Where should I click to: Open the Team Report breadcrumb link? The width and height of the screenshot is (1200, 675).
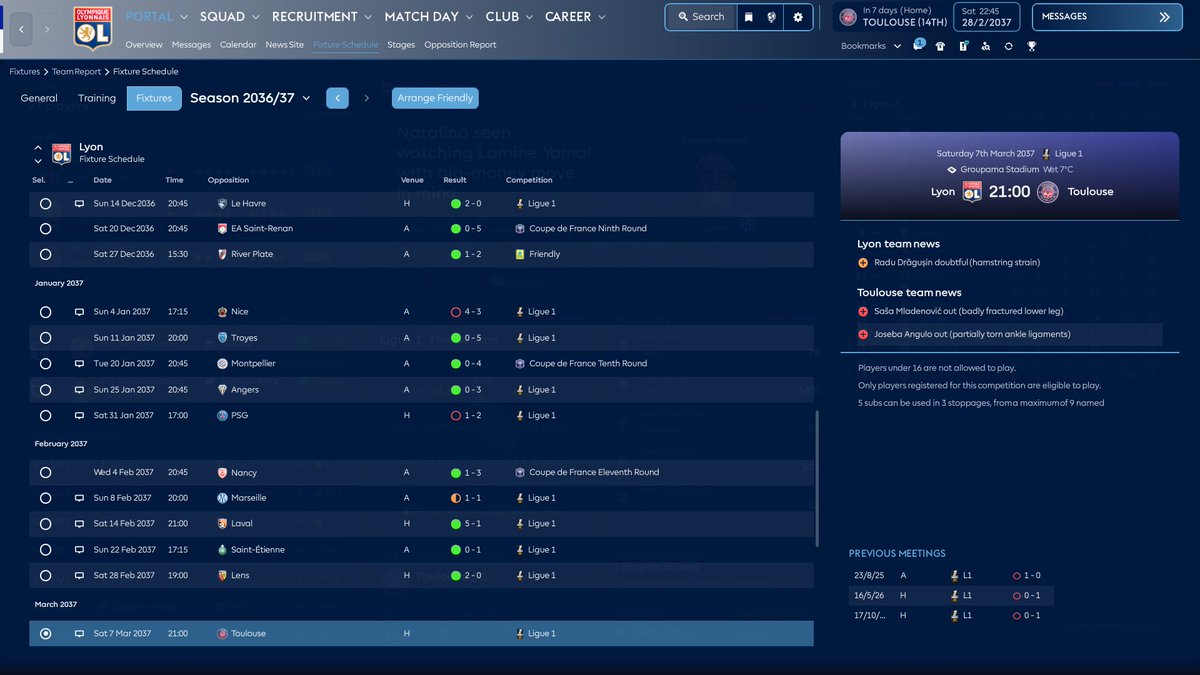(76, 72)
